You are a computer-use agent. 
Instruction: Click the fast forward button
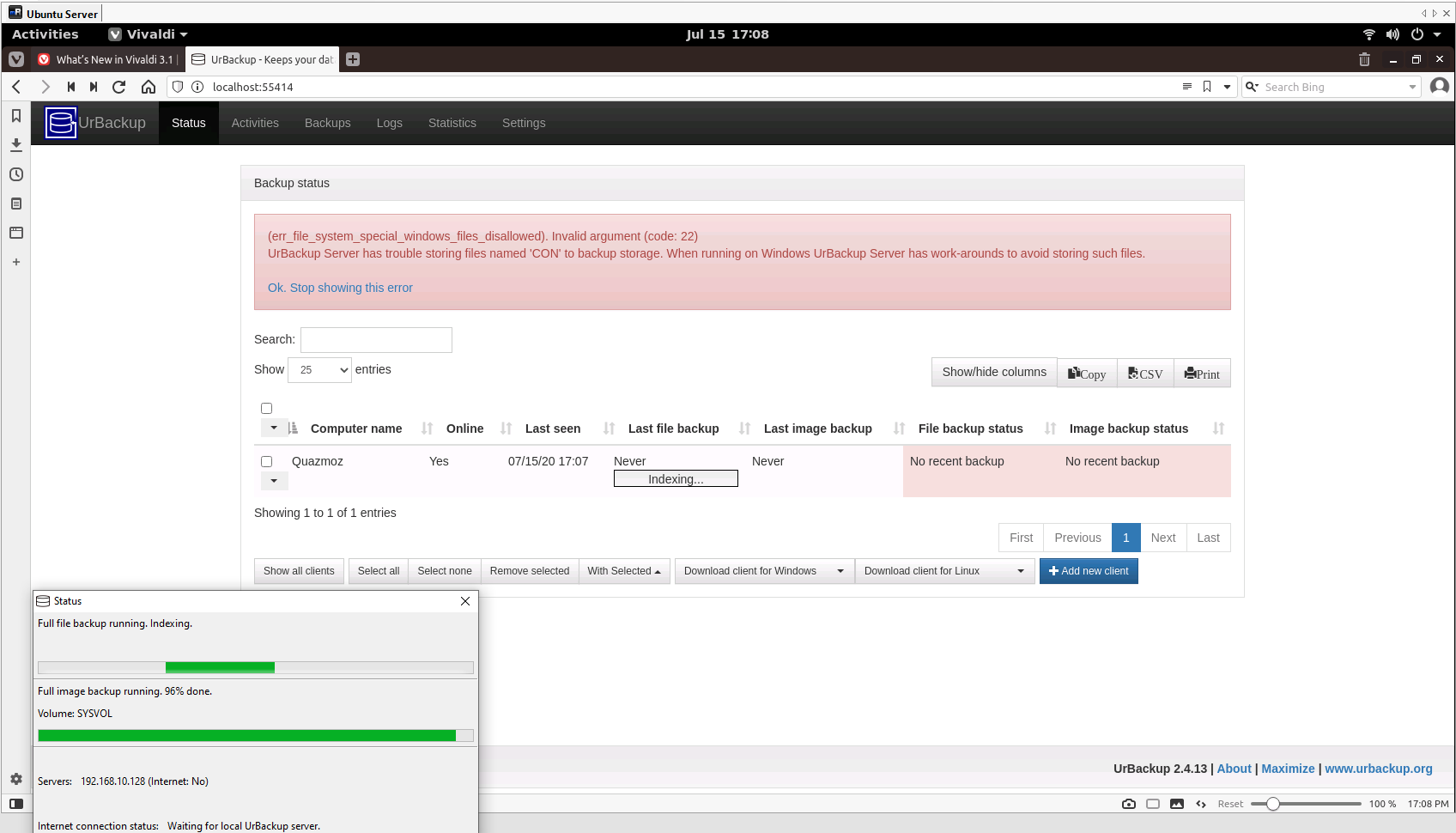tap(94, 87)
